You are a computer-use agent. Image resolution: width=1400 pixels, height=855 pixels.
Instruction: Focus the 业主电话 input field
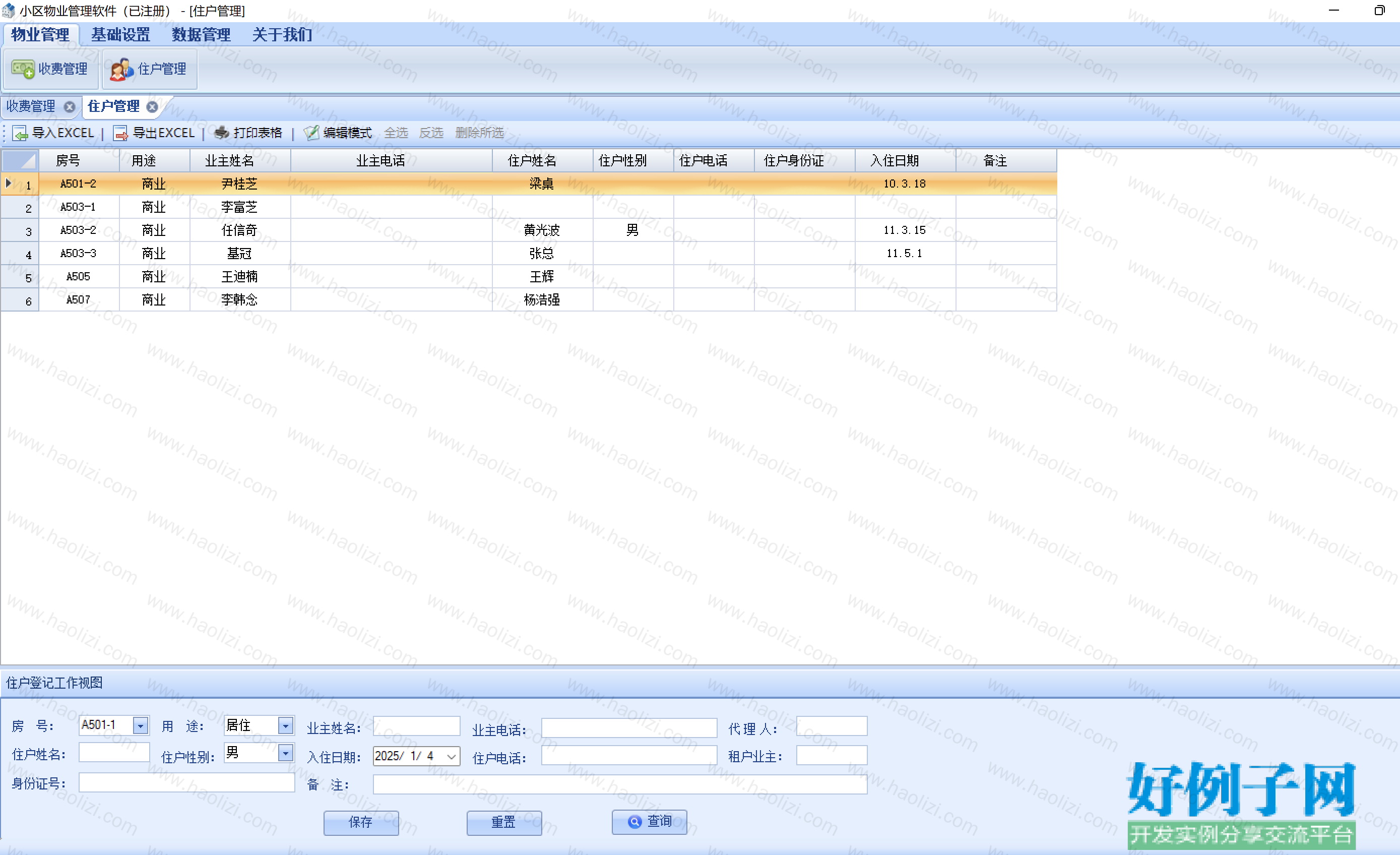click(629, 728)
